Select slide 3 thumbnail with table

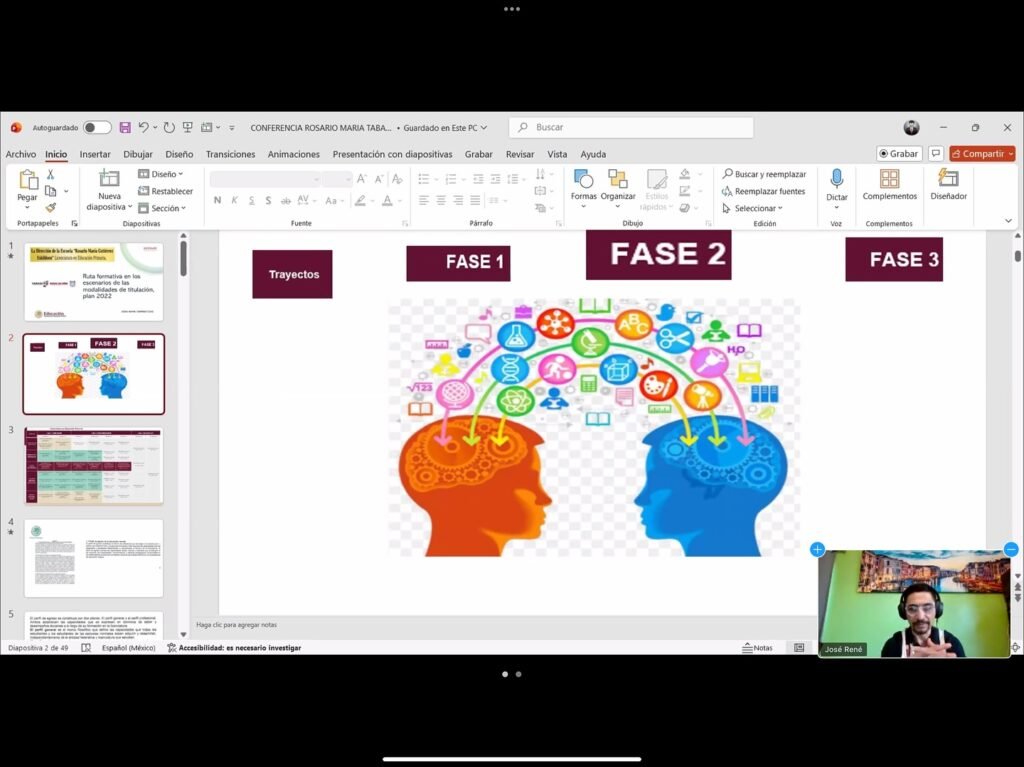(93, 467)
